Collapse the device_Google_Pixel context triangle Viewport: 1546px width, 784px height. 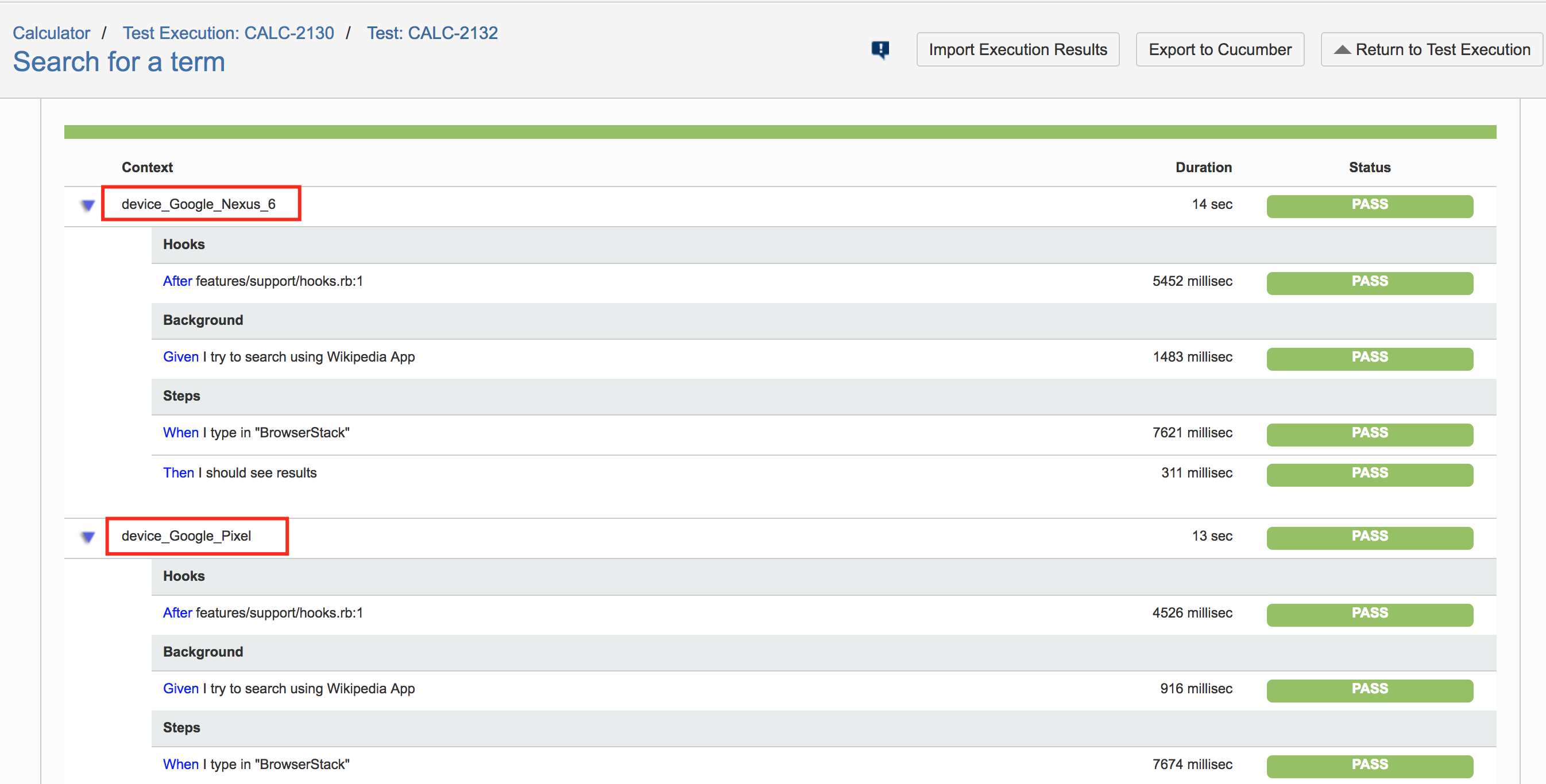click(x=88, y=537)
